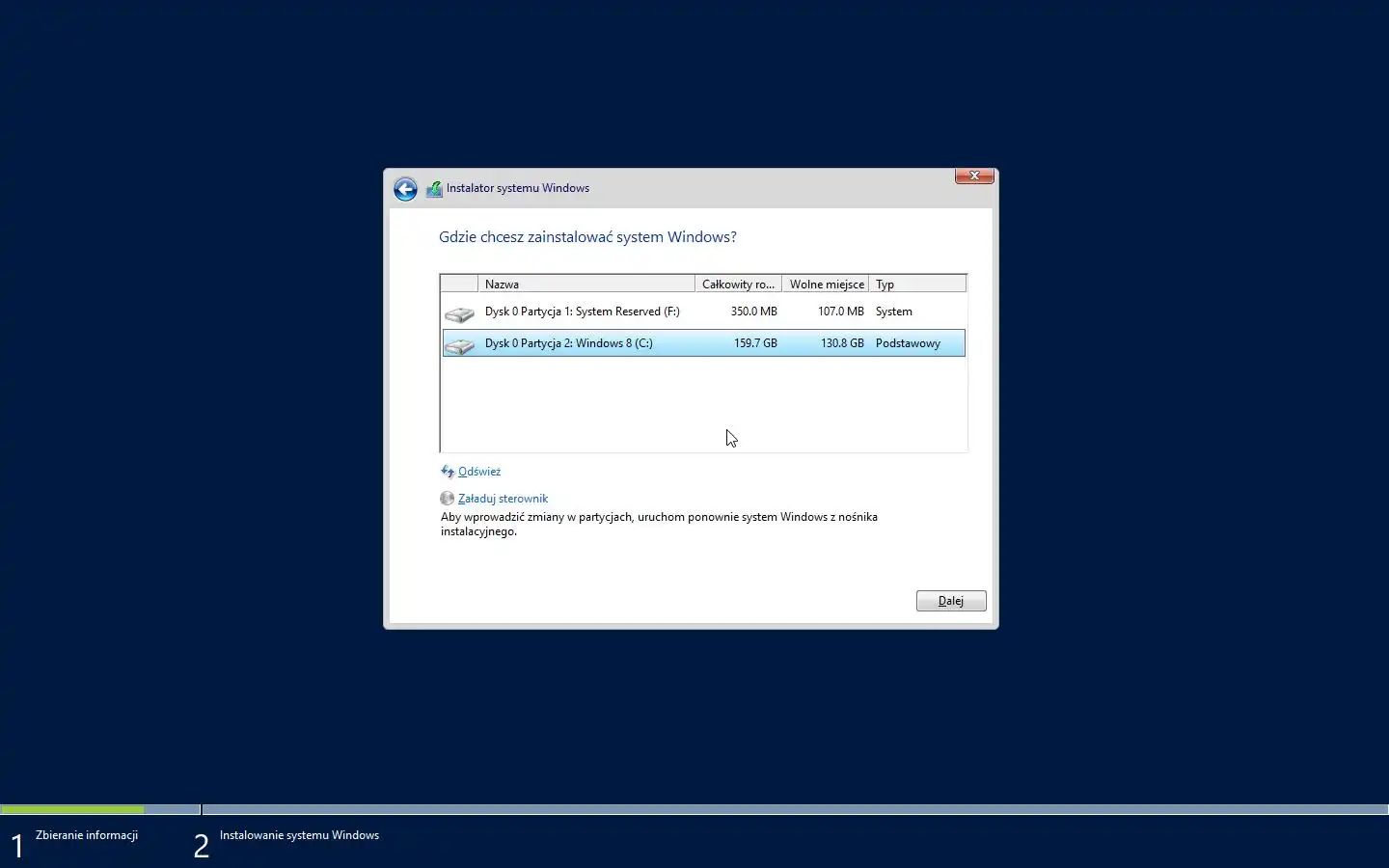
Task: Sort by the Typ column header
Action: (x=917, y=284)
